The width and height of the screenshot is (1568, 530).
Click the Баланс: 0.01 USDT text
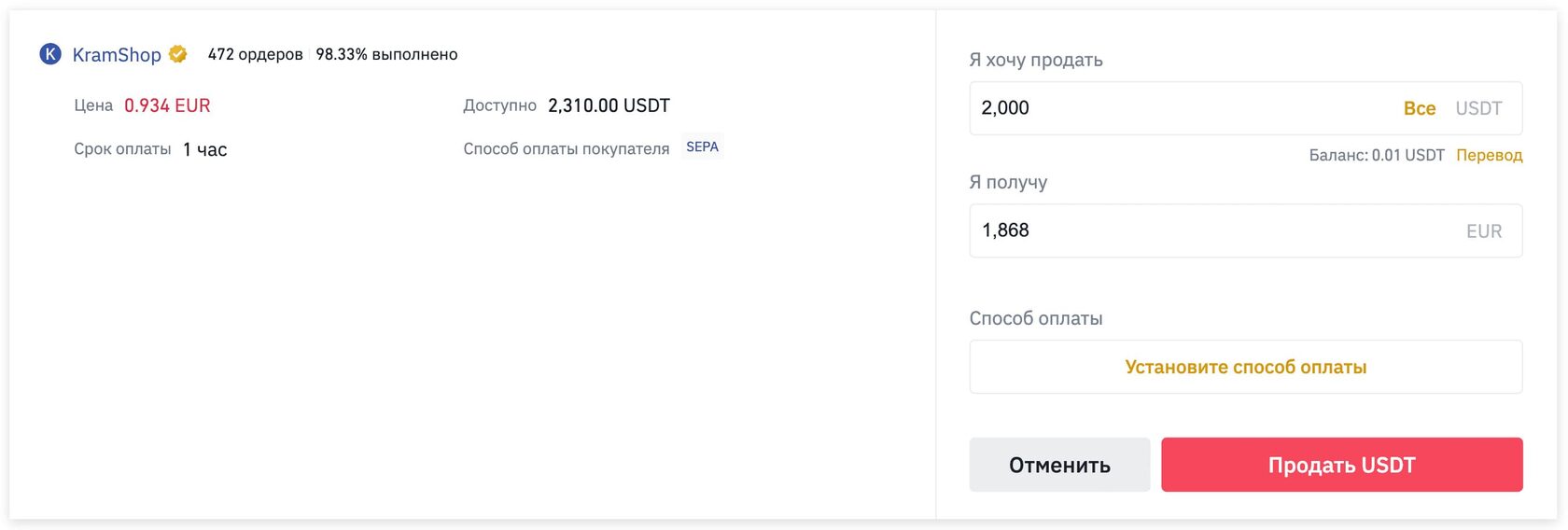(x=1376, y=155)
